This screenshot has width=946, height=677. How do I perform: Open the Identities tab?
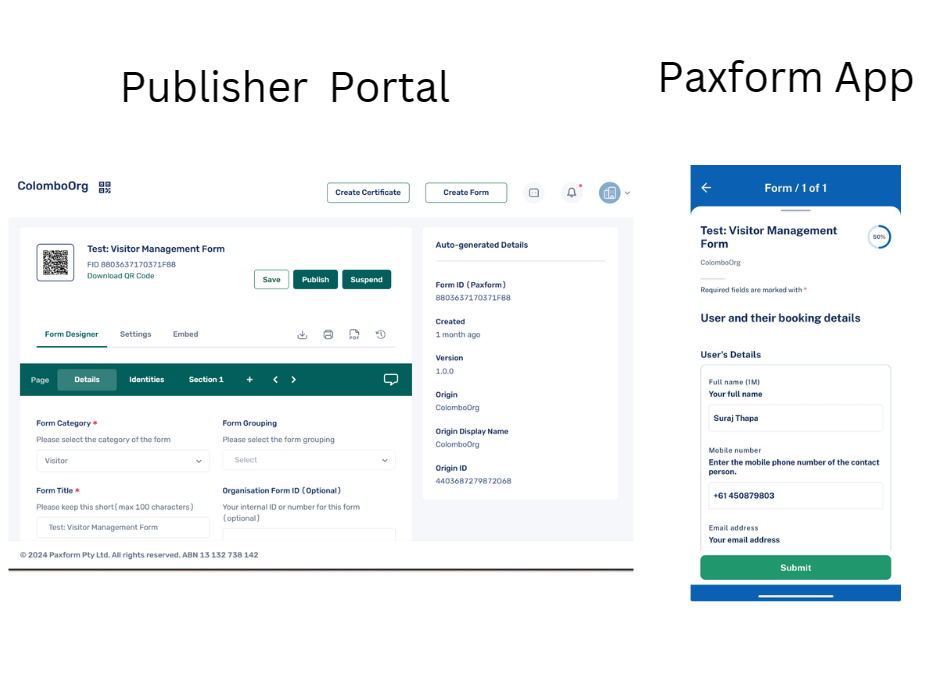[x=146, y=379]
